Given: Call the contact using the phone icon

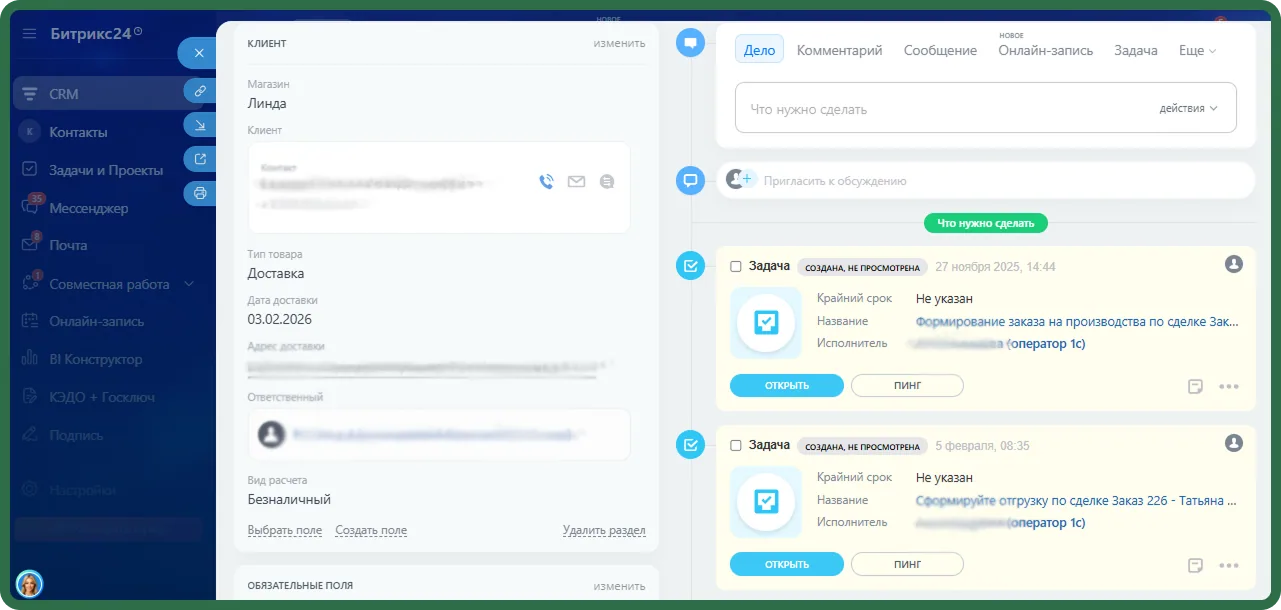Looking at the screenshot, I should (546, 182).
